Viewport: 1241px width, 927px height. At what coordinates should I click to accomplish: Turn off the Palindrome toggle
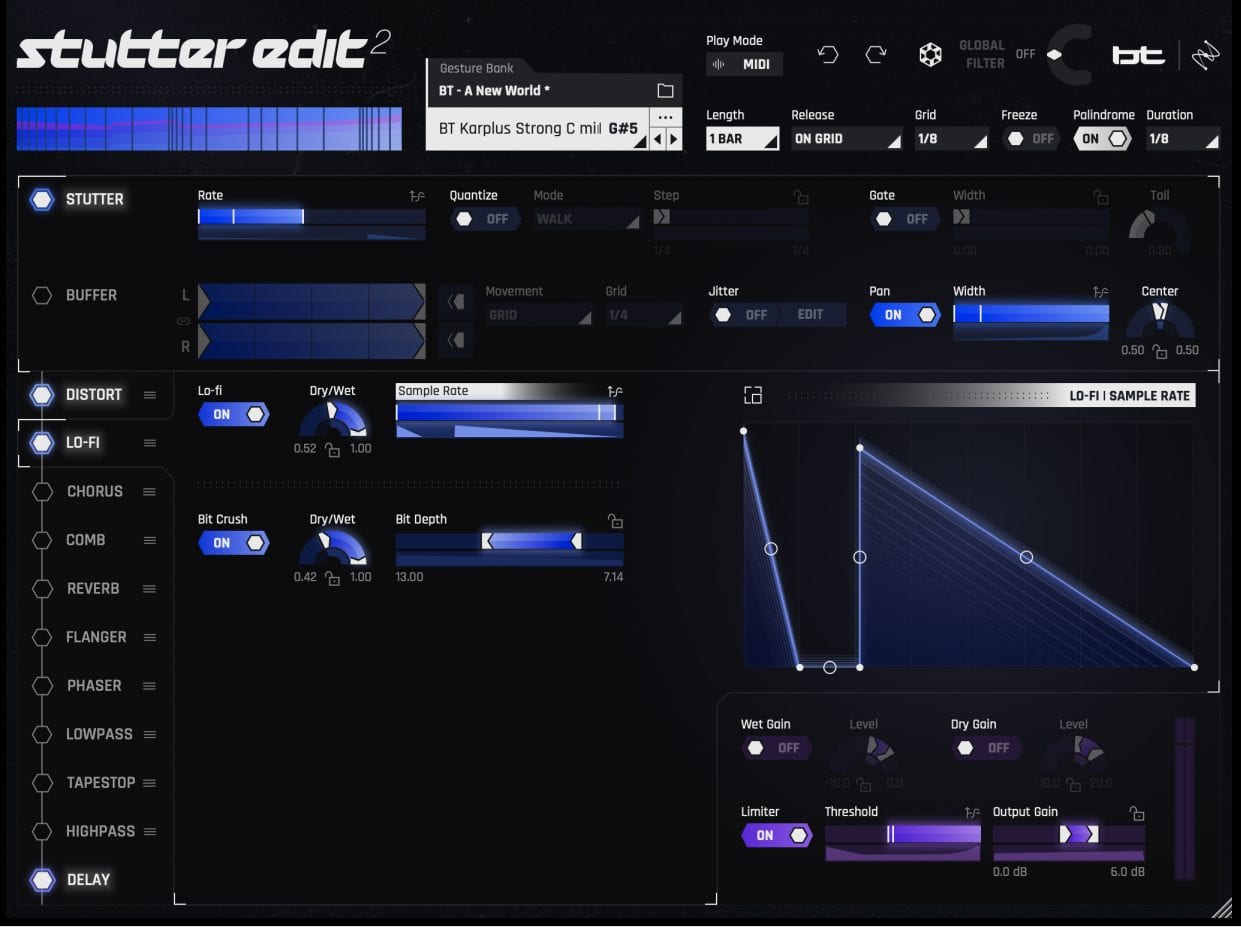(1103, 139)
